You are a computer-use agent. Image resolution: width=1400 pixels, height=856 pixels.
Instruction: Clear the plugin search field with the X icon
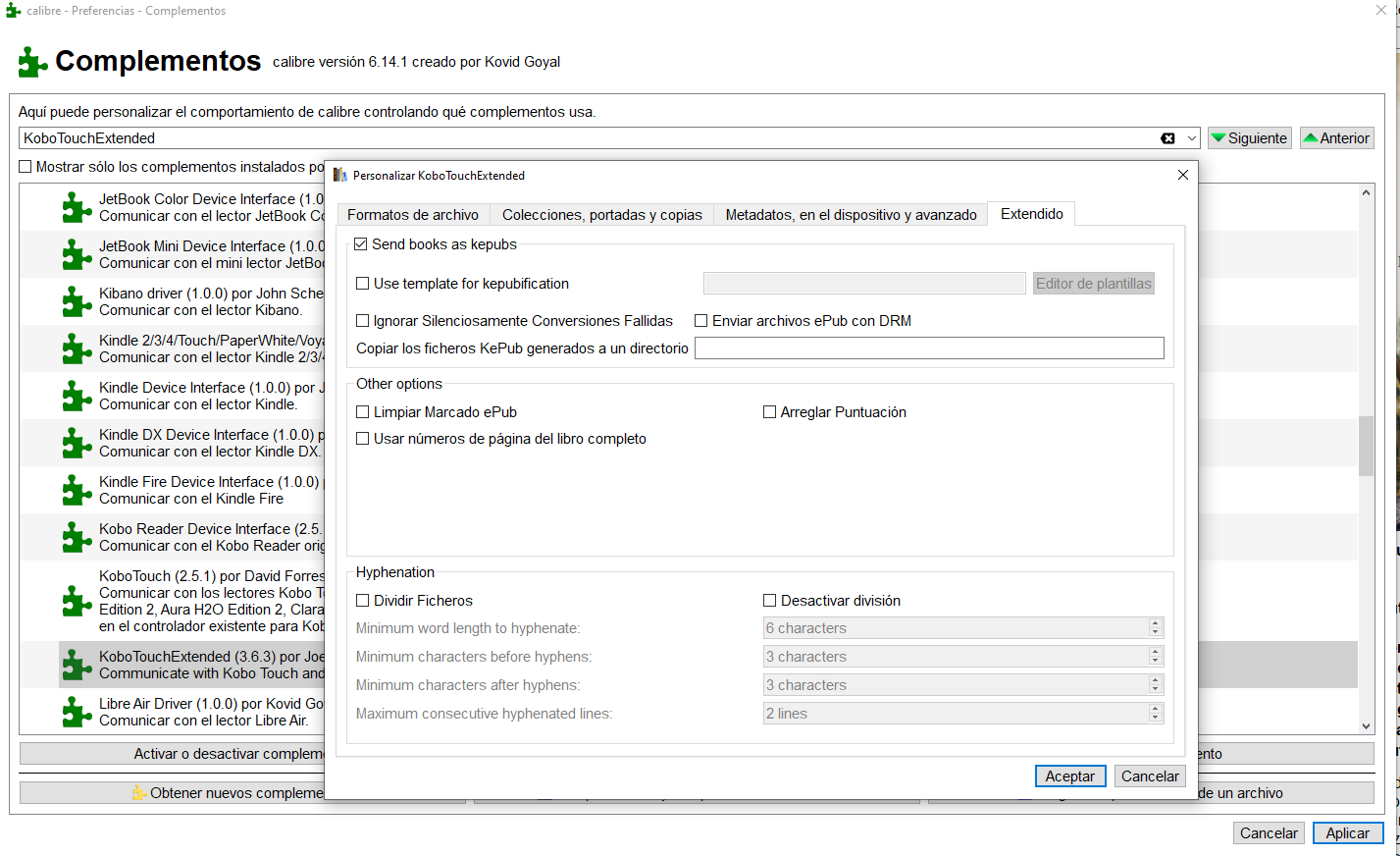pos(1167,138)
